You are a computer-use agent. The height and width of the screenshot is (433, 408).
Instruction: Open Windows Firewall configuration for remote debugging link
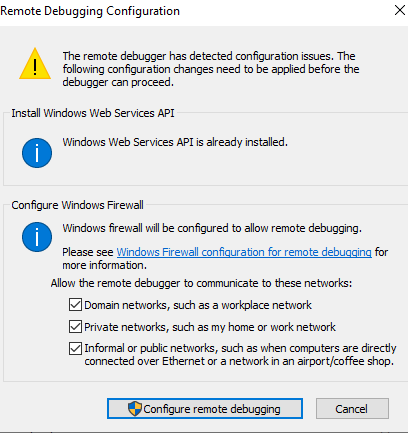[244, 252]
